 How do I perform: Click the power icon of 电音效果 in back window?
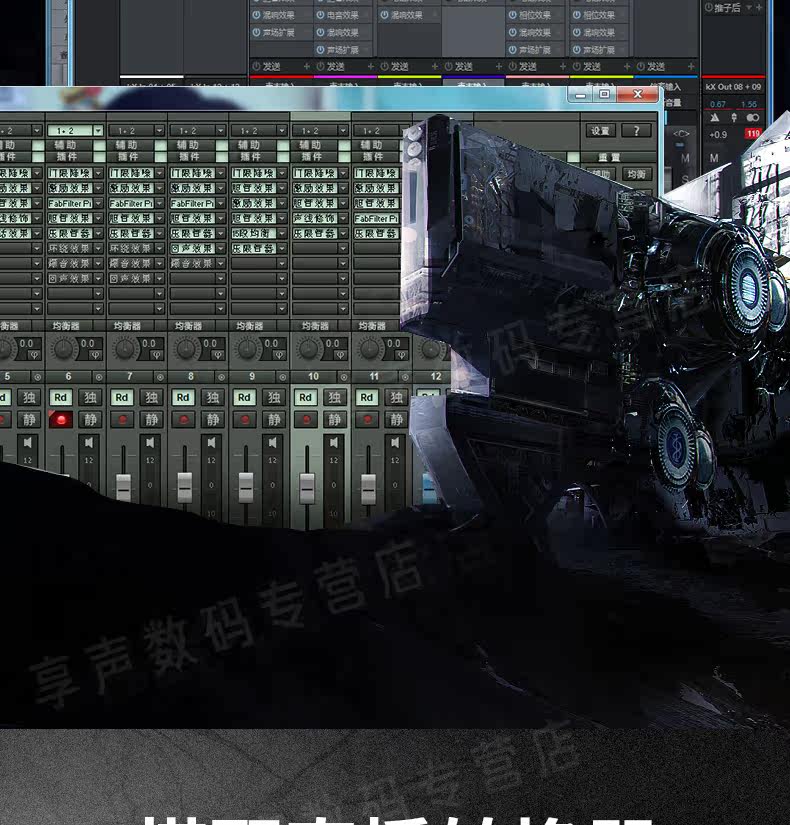321,15
